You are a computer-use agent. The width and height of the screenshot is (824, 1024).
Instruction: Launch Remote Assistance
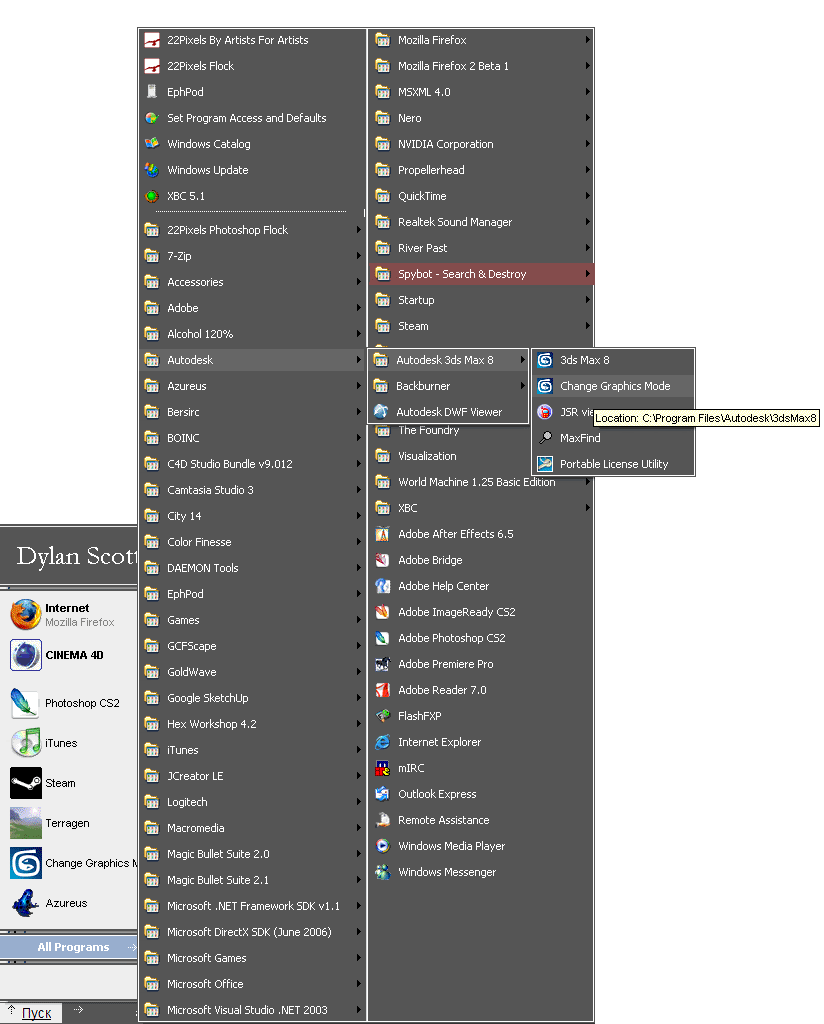click(482, 820)
